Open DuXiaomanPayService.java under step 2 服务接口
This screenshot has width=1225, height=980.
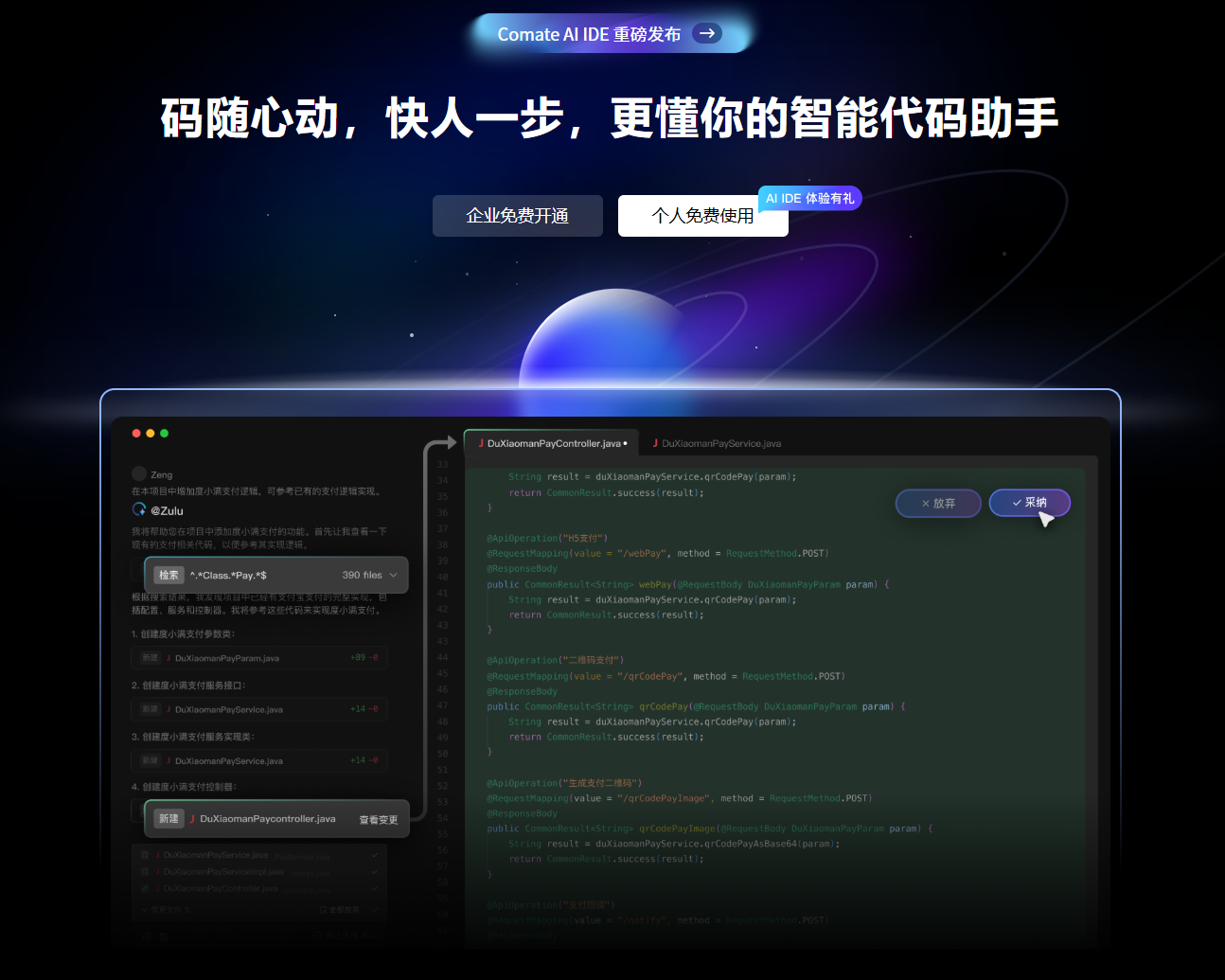[x=229, y=709]
